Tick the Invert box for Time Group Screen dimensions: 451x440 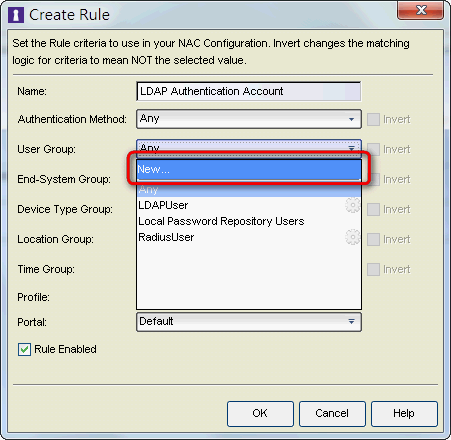click(373, 269)
